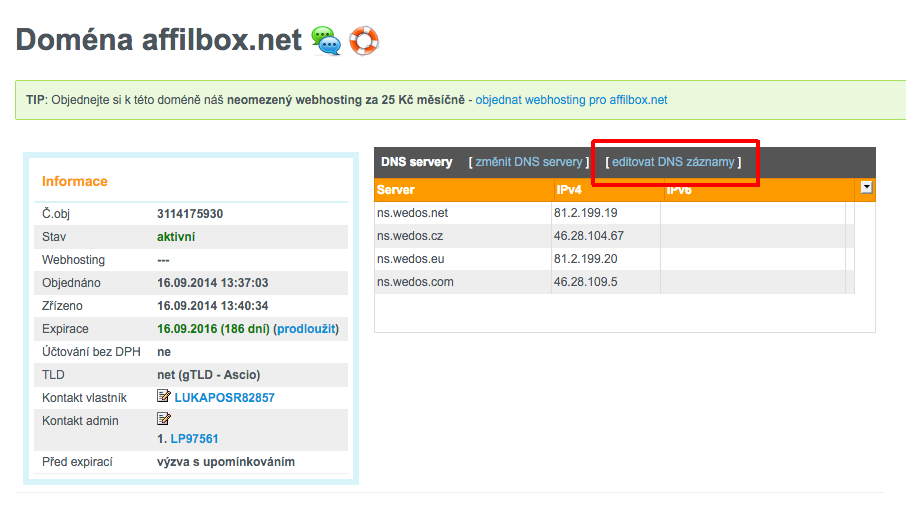
Task: Click ordered date 16.09.2014 13:37:03
Action: click(x=213, y=283)
